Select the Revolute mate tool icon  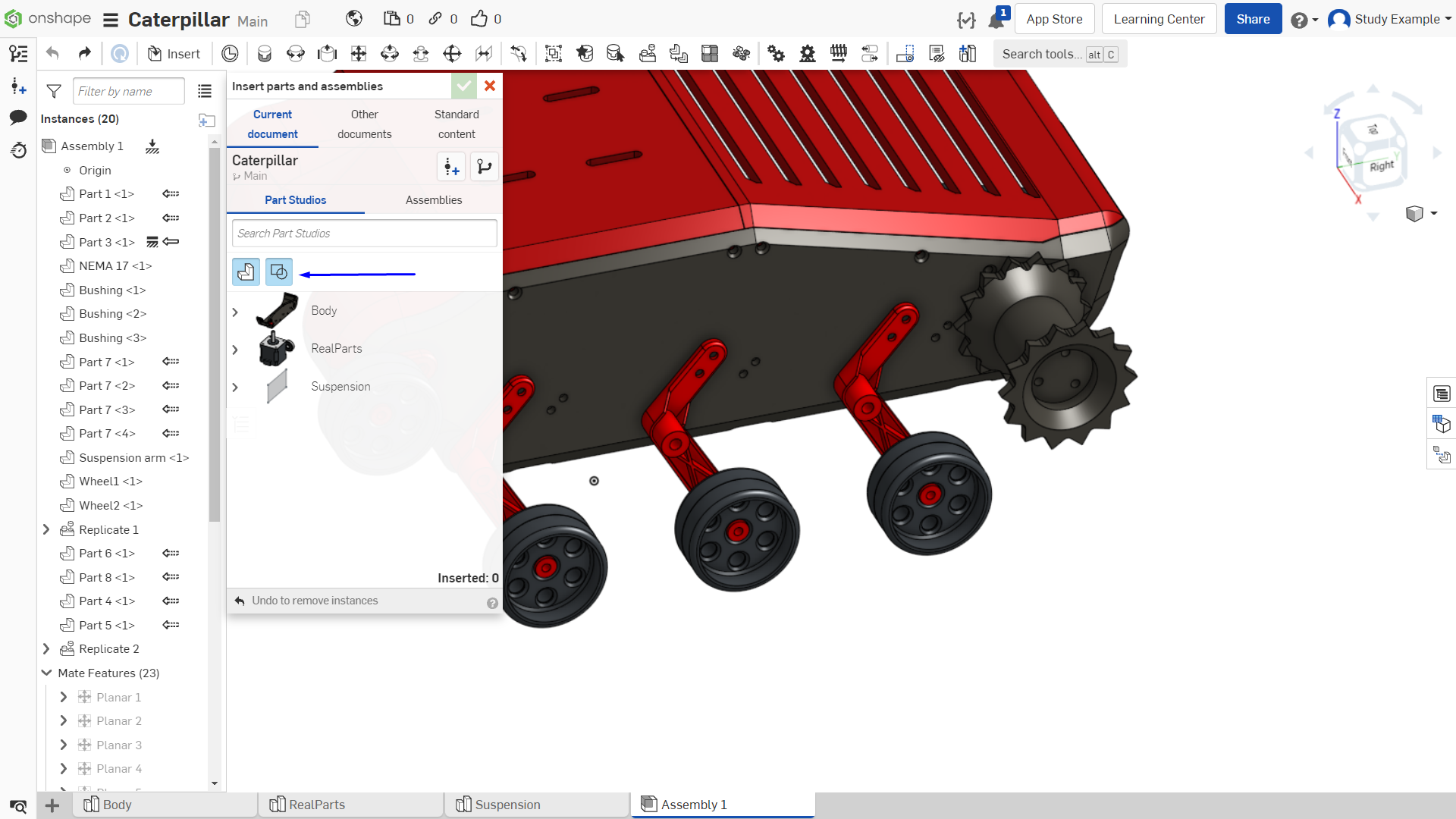point(296,54)
